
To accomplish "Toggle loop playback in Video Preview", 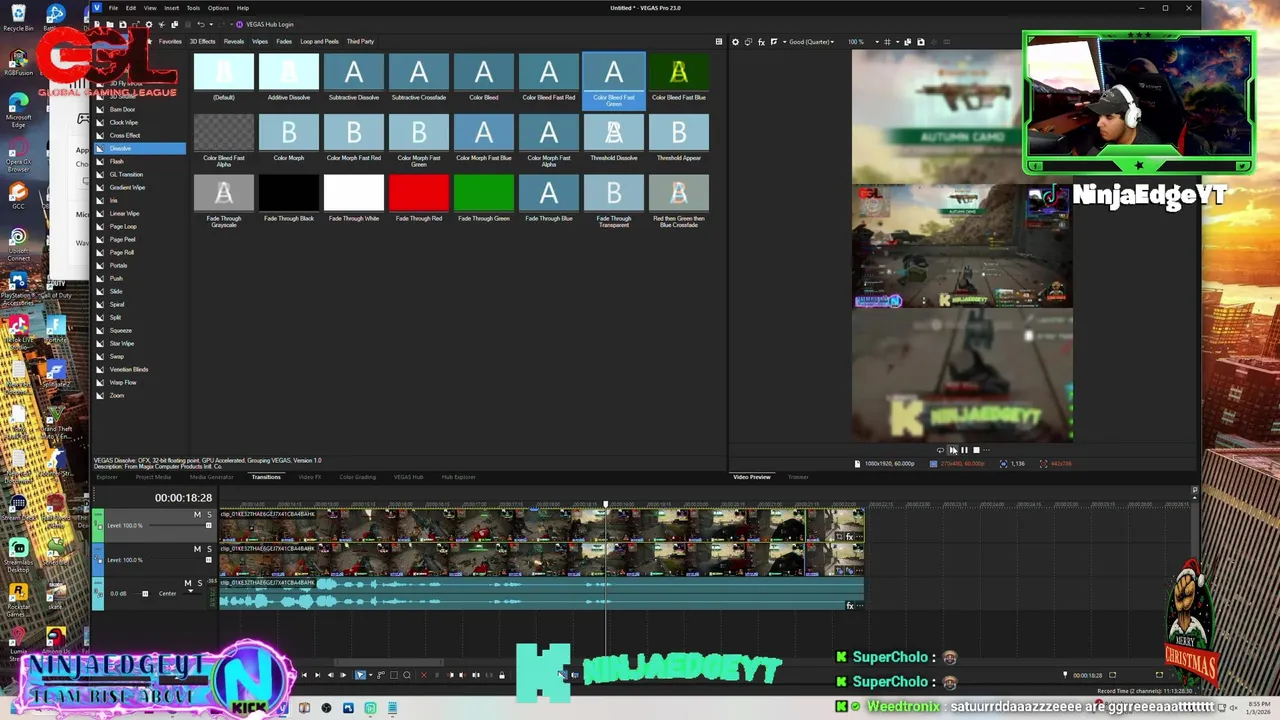I will click(x=940, y=450).
